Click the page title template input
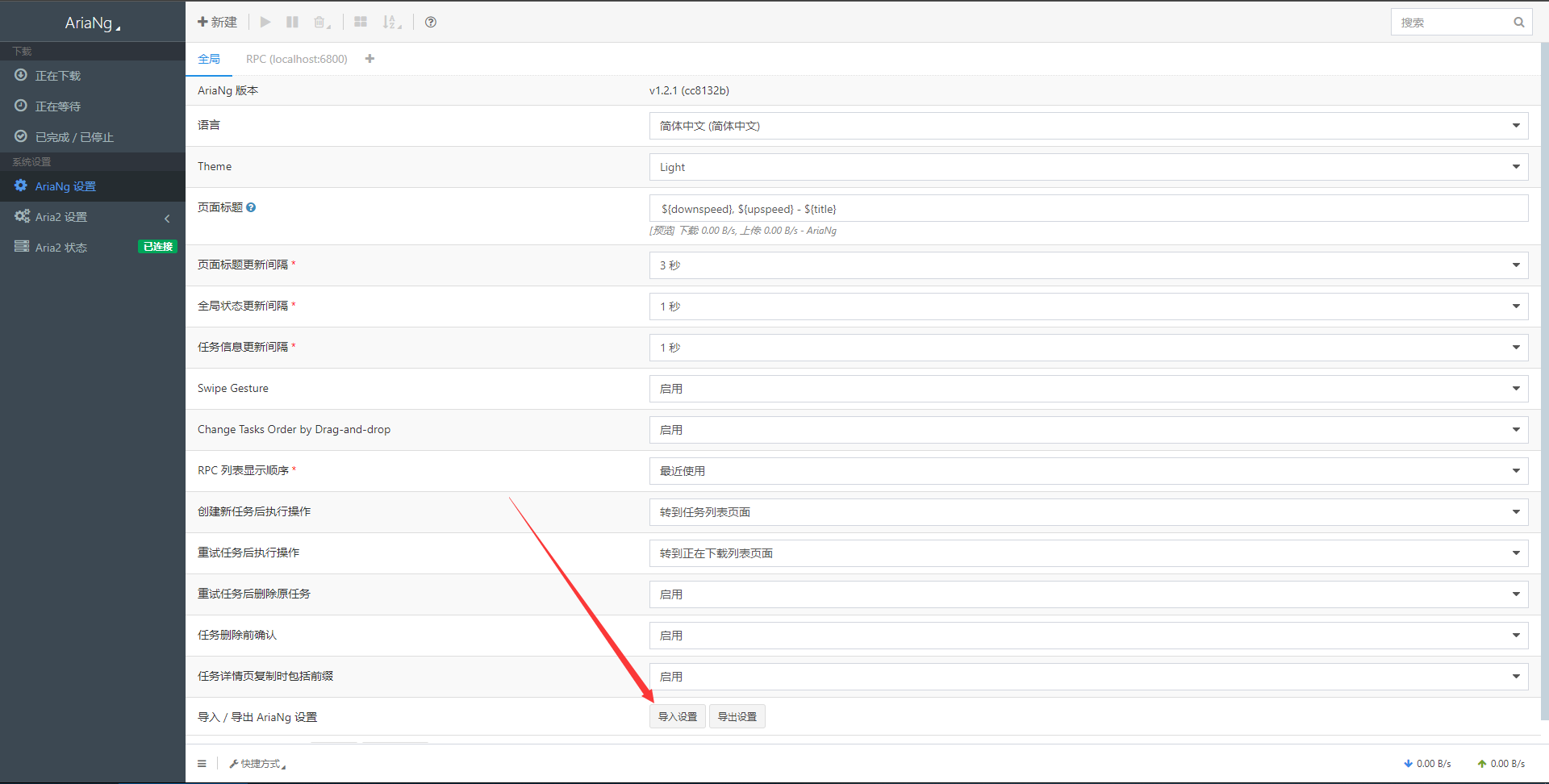Viewport: 1549px width, 784px height. pos(1088,208)
